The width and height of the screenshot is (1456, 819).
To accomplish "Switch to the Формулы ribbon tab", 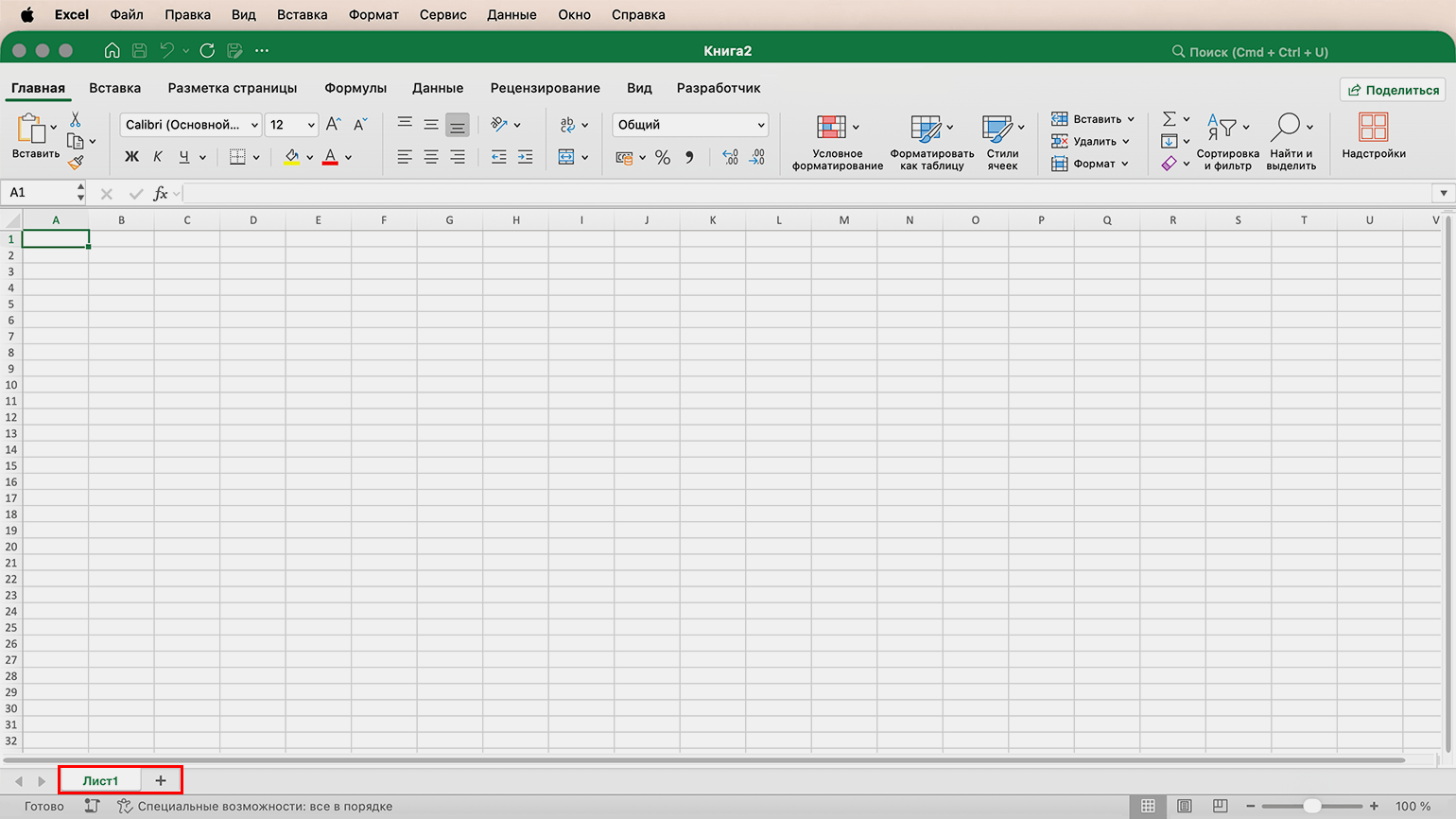I will [355, 88].
